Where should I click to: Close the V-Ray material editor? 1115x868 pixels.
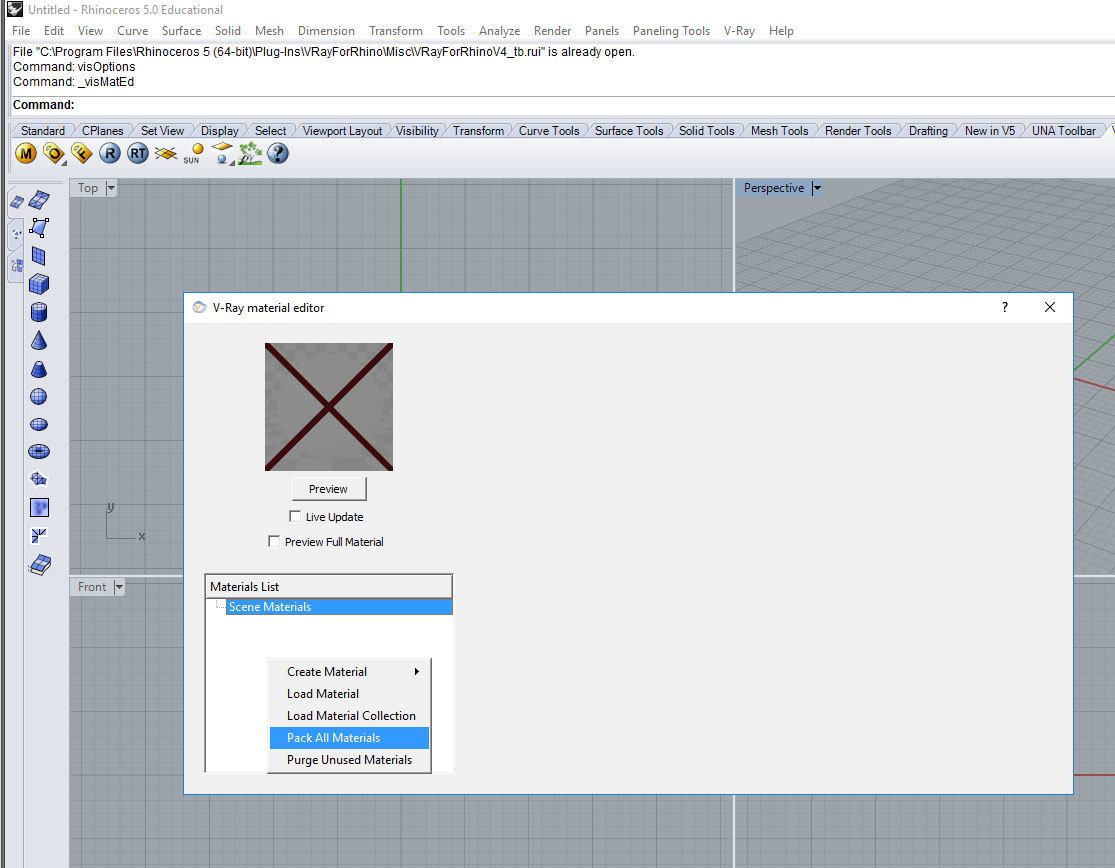[1050, 307]
